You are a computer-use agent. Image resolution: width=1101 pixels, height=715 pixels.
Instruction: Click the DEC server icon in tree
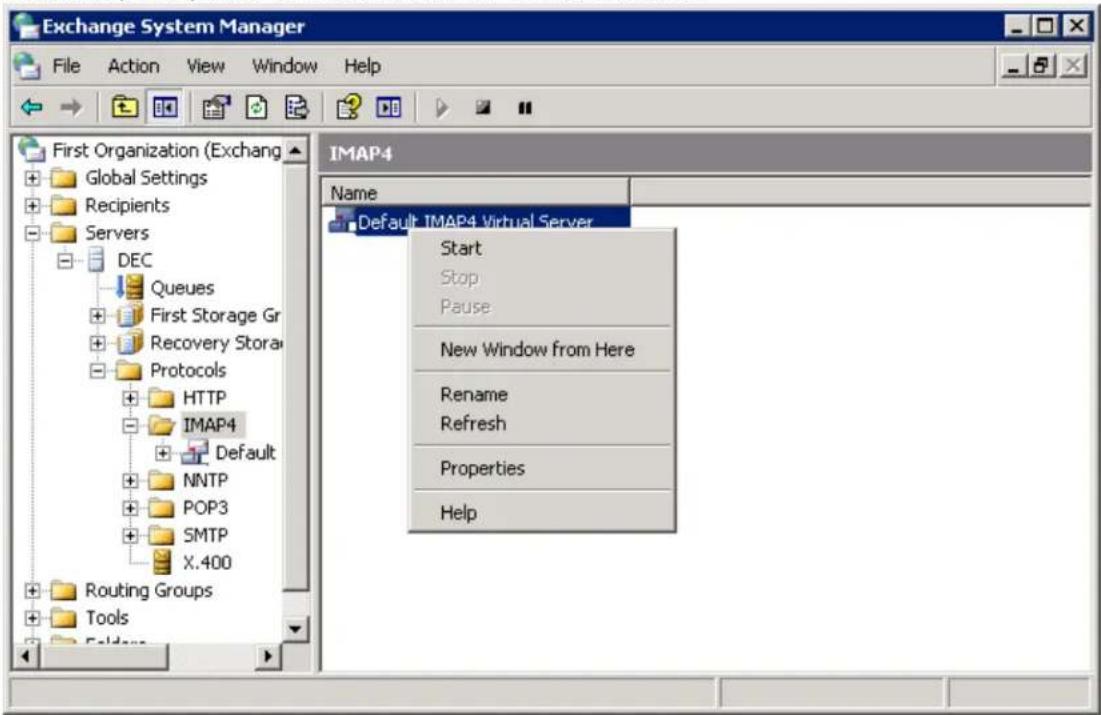point(96,260)
